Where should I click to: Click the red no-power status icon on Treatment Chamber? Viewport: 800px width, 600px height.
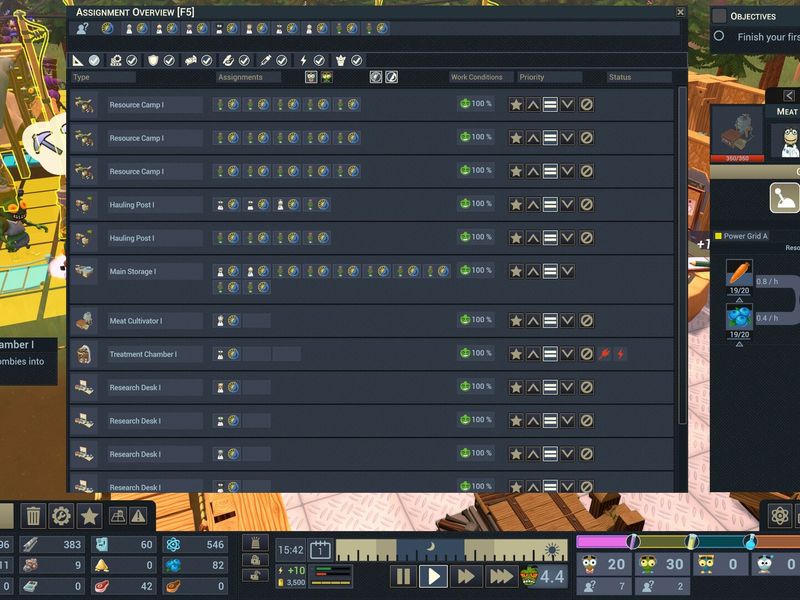point(621,354)
